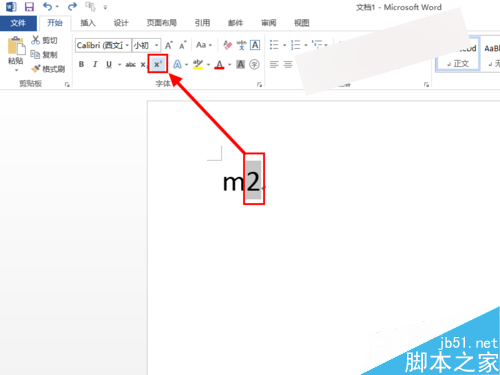Open Customize Quick Access Toolbar menu
The width and height of the screenshot is (500, 375).
pyautogui.click(x=105, y=7)
